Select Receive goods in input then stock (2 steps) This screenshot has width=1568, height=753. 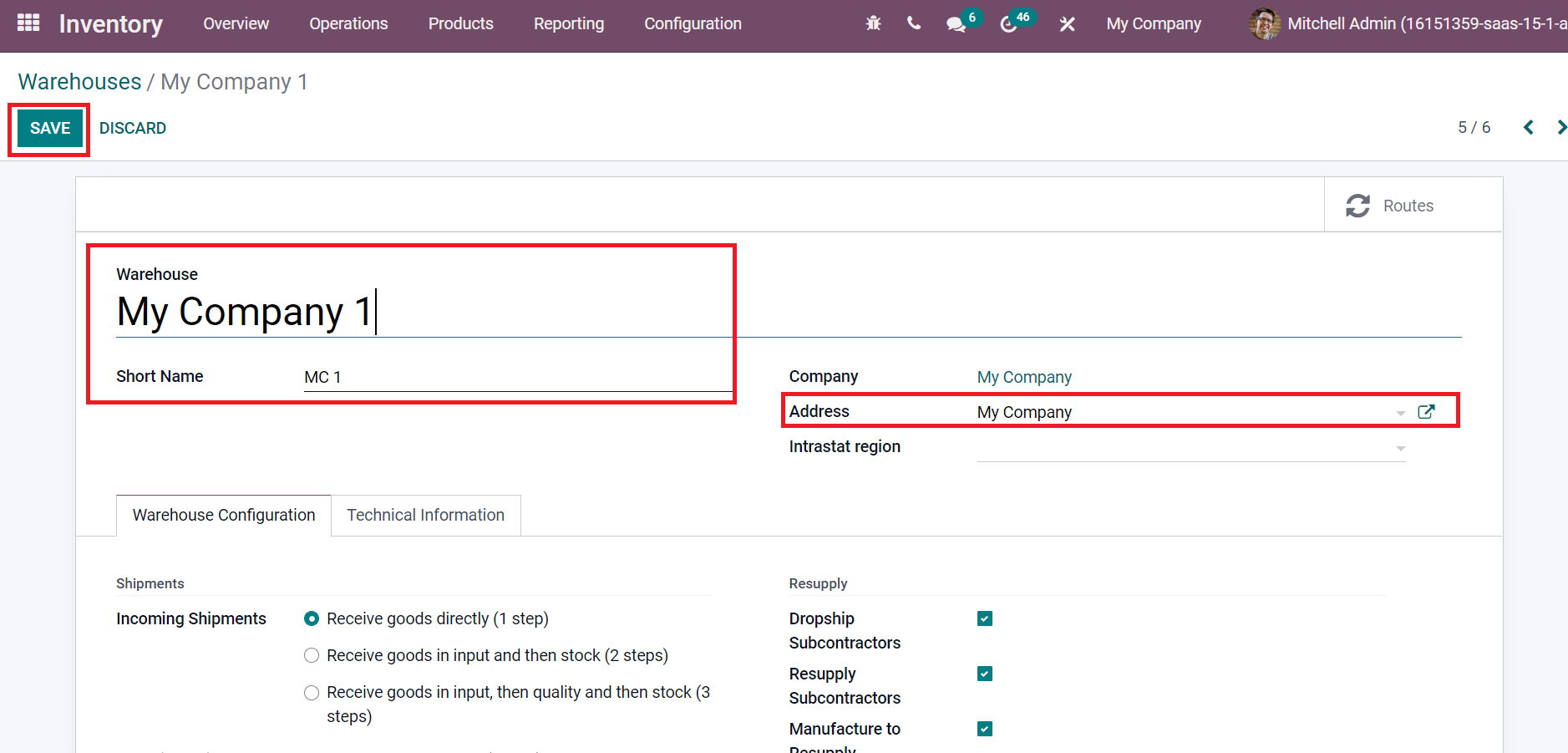(312, 655)
